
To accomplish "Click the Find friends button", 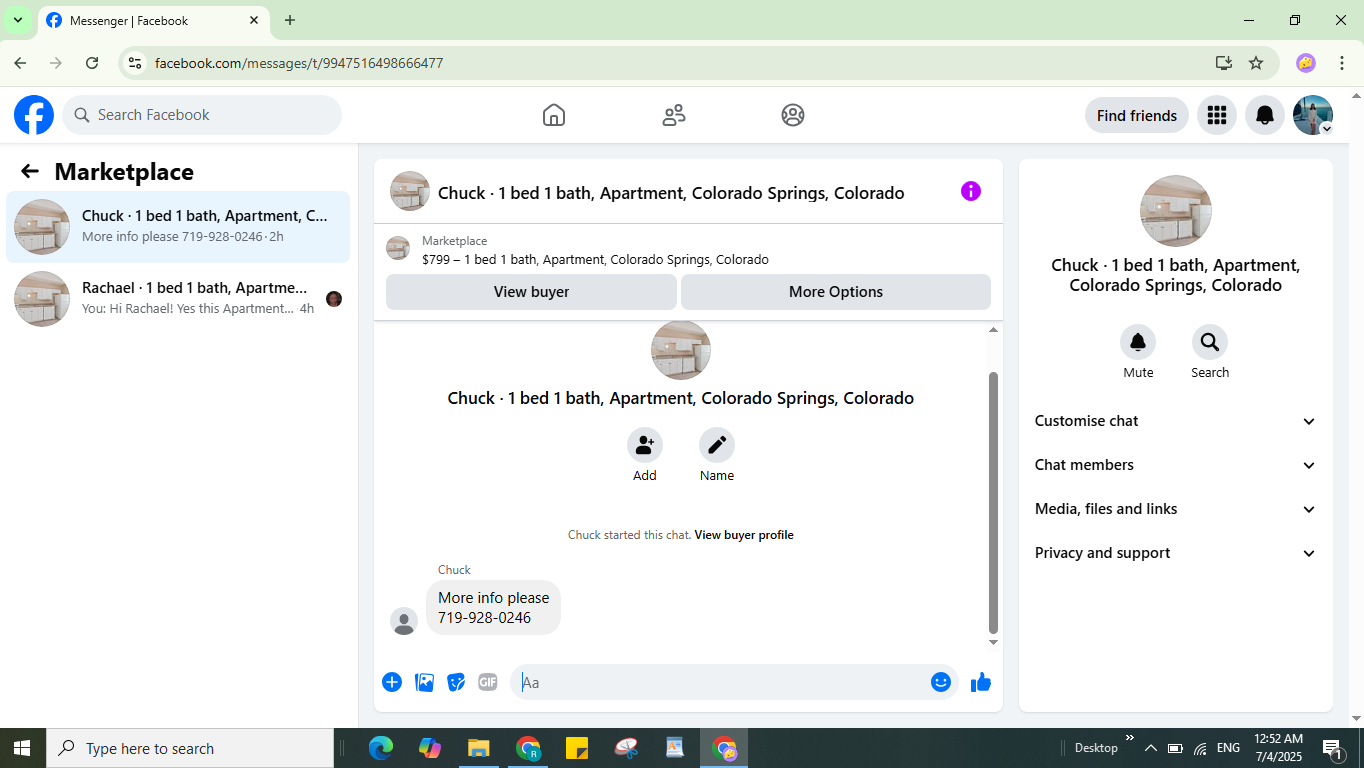I will click(x=1137, y=115).
